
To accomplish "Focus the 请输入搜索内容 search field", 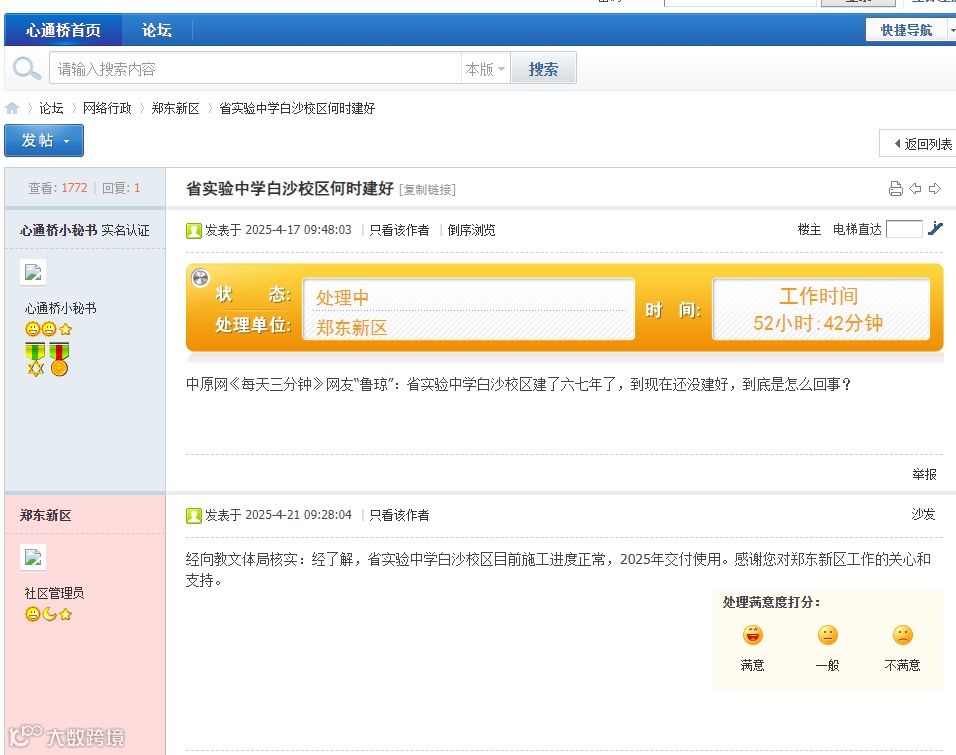I will (255, 68).
